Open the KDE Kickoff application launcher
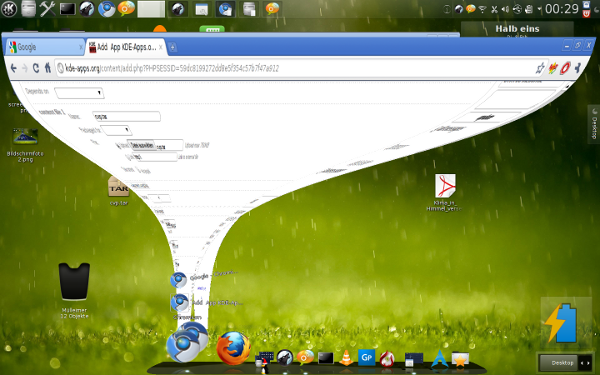The height and width of the screenshot is (375, 600). tap(8, 9)
